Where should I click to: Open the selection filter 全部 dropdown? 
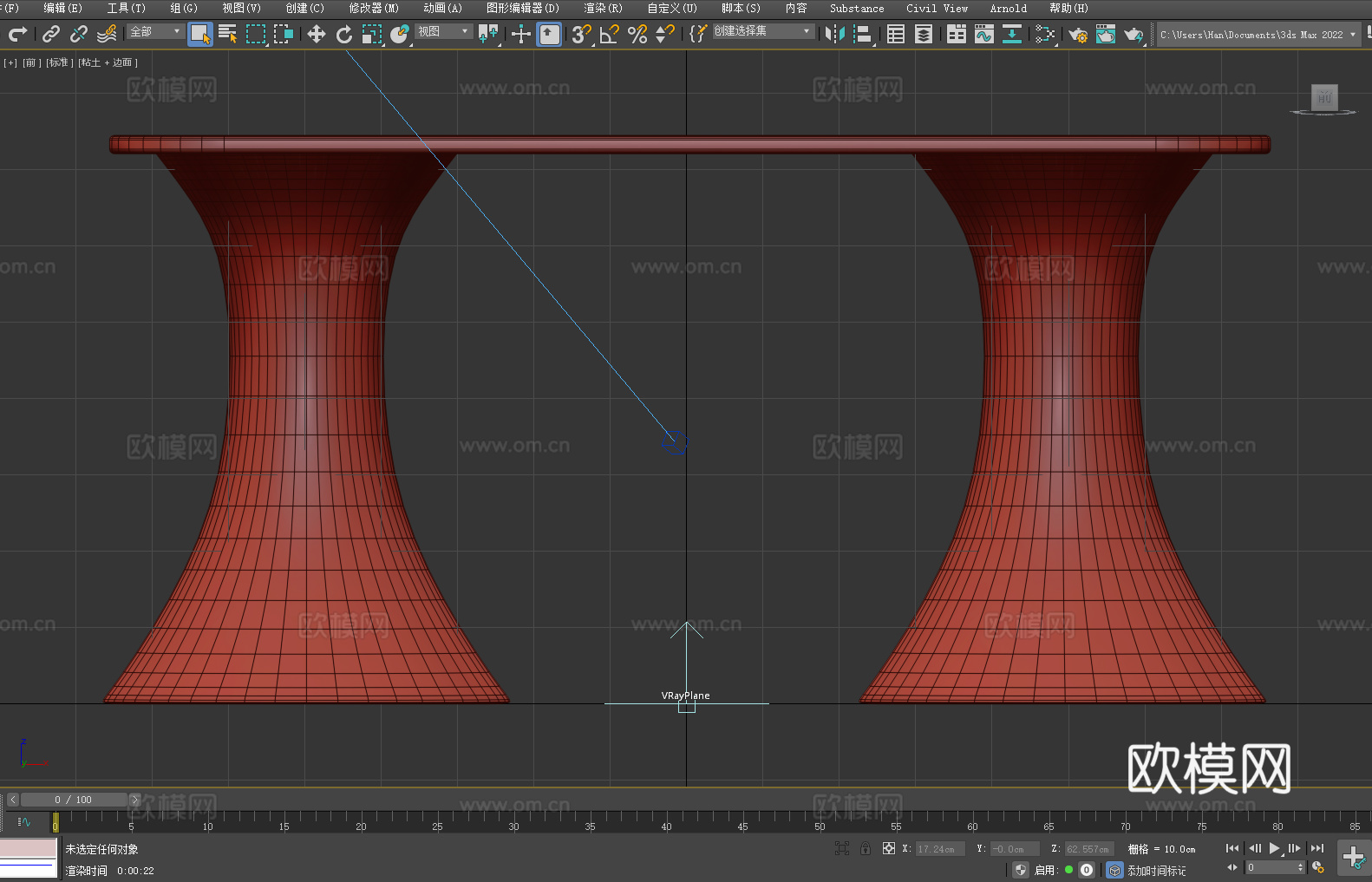(155, 31)
